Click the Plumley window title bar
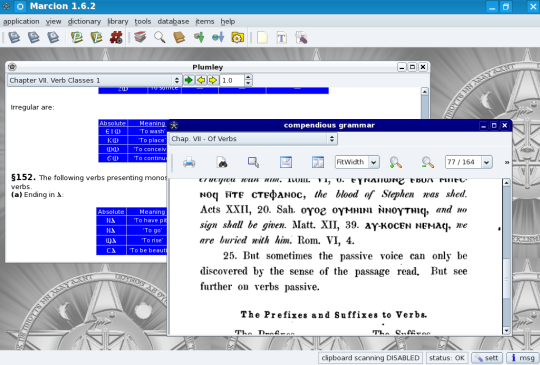Viewport: 540px width, 365px height. [x=208, y=67]
